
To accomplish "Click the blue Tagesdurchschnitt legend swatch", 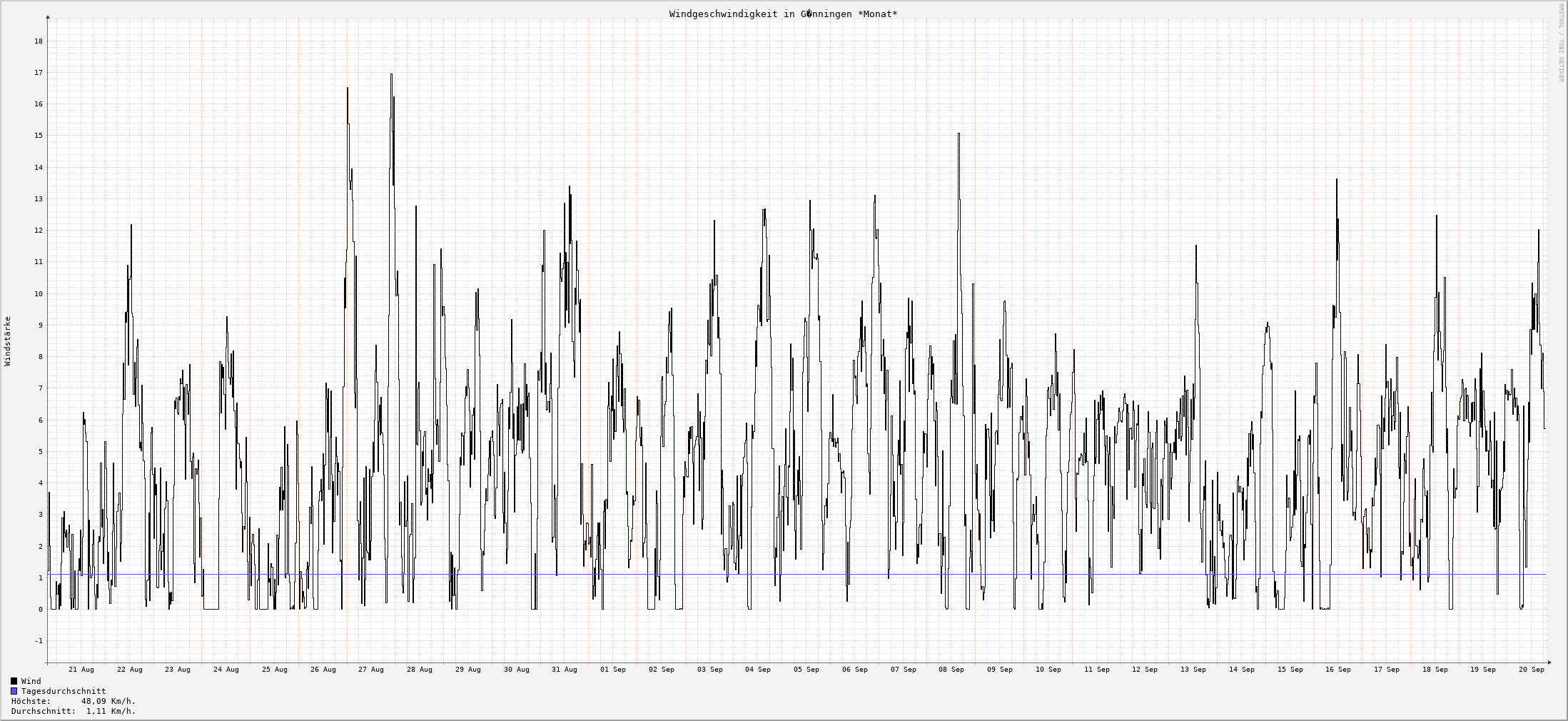I will pos(14,691).
